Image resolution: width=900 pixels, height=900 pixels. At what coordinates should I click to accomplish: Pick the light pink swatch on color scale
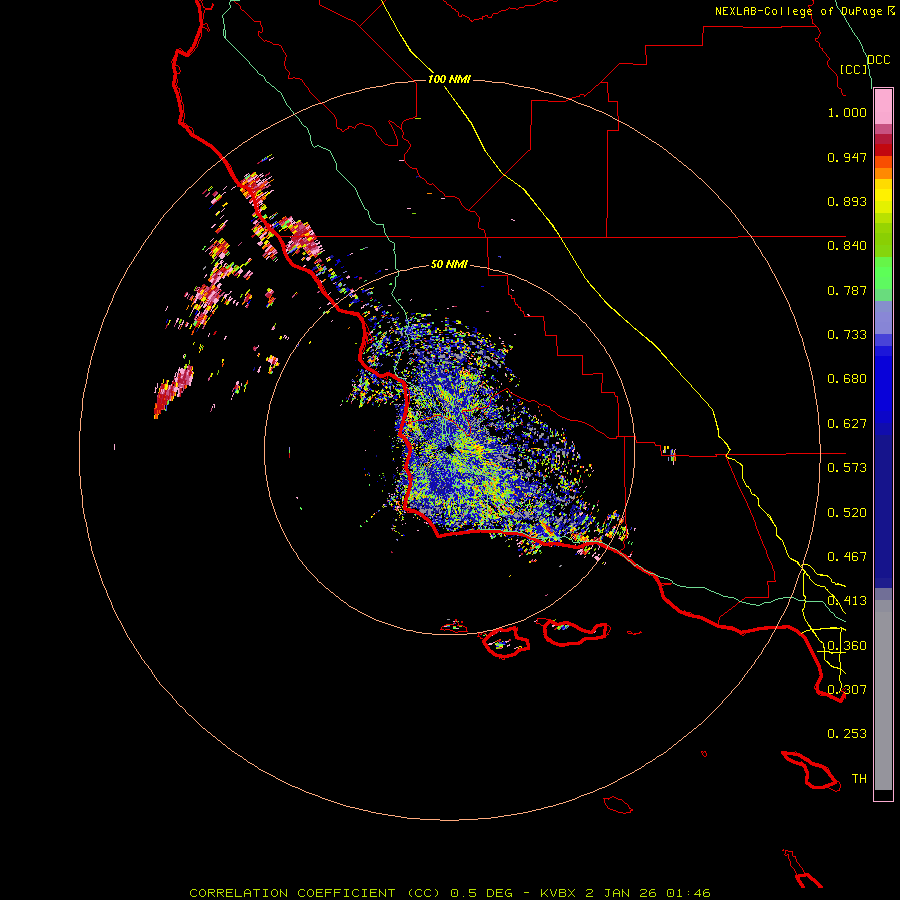(x=883, y=107)
